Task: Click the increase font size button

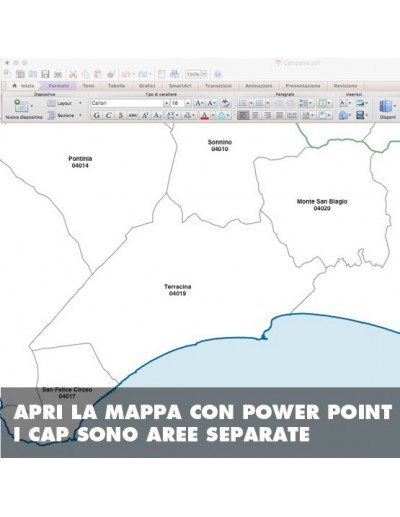Action: coord(199,103)
